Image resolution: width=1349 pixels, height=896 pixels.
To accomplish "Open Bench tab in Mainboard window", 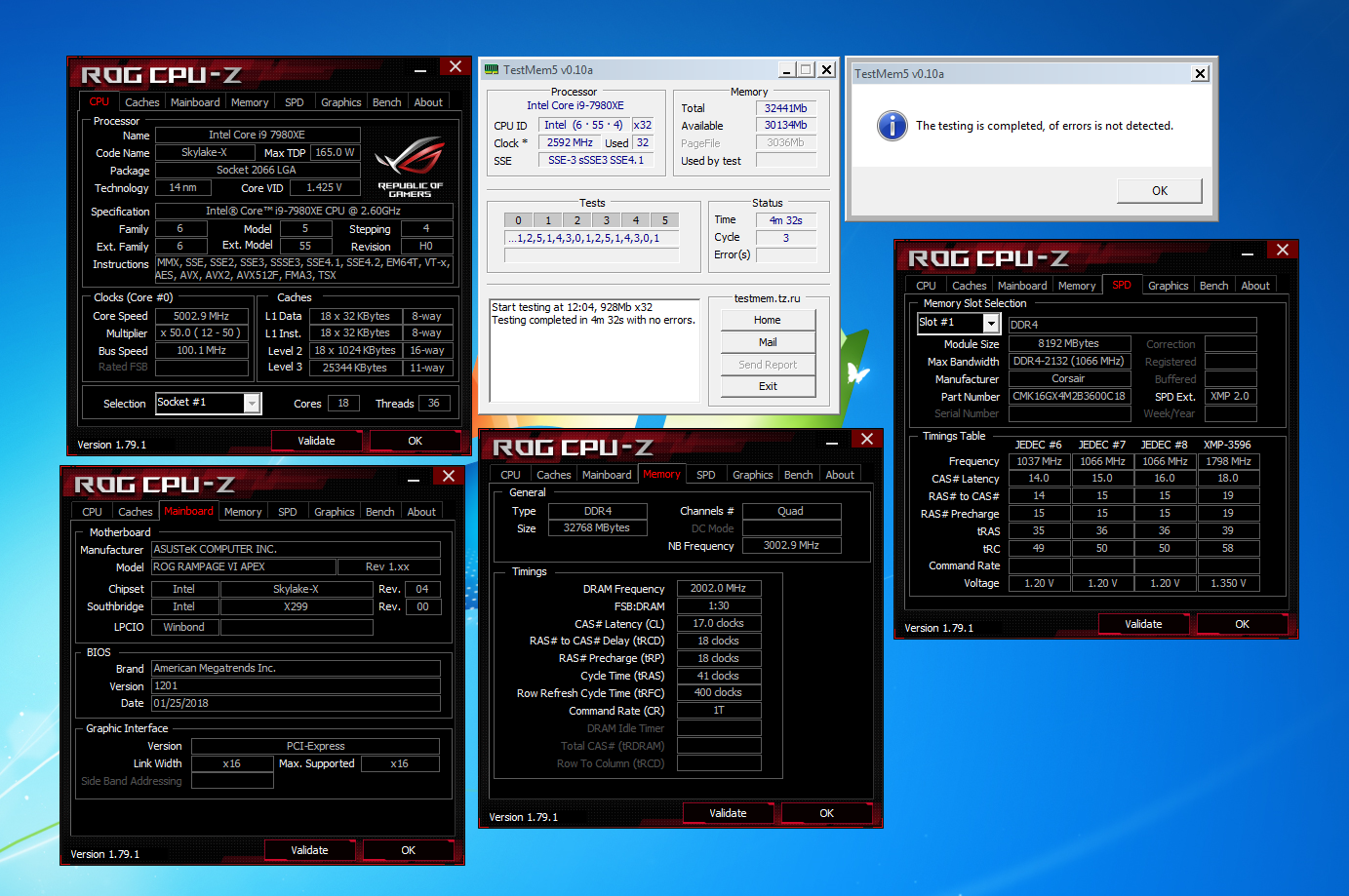I will 380,512.
